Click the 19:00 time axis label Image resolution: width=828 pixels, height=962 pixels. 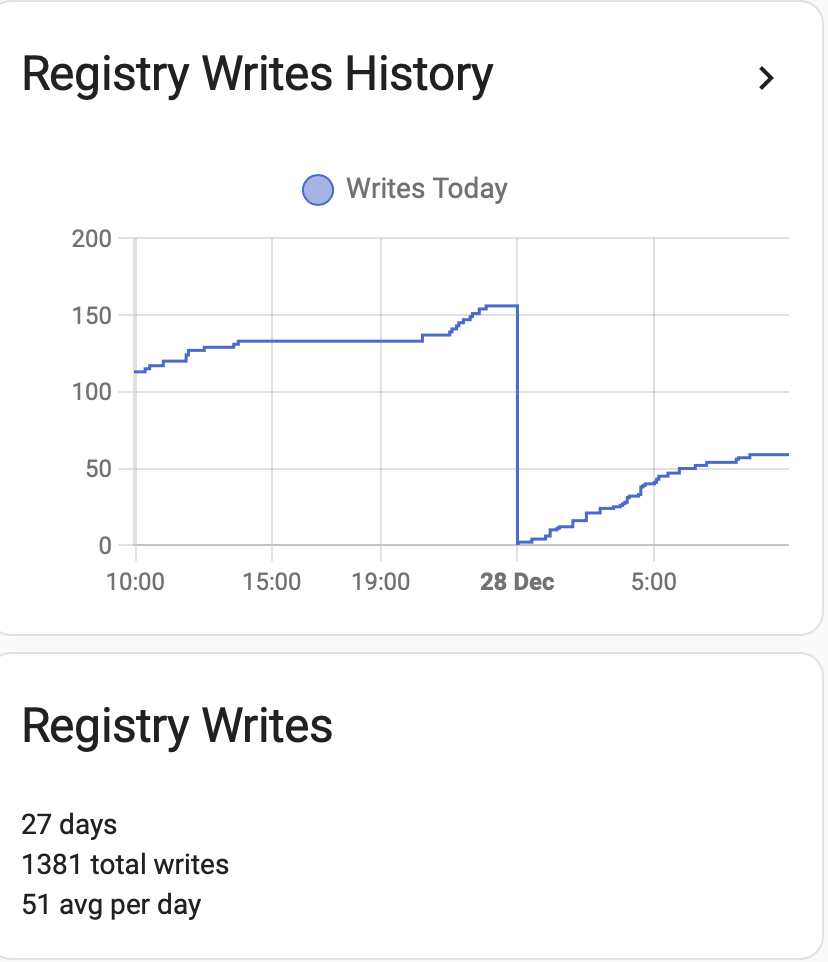click(x=380, y=582)
